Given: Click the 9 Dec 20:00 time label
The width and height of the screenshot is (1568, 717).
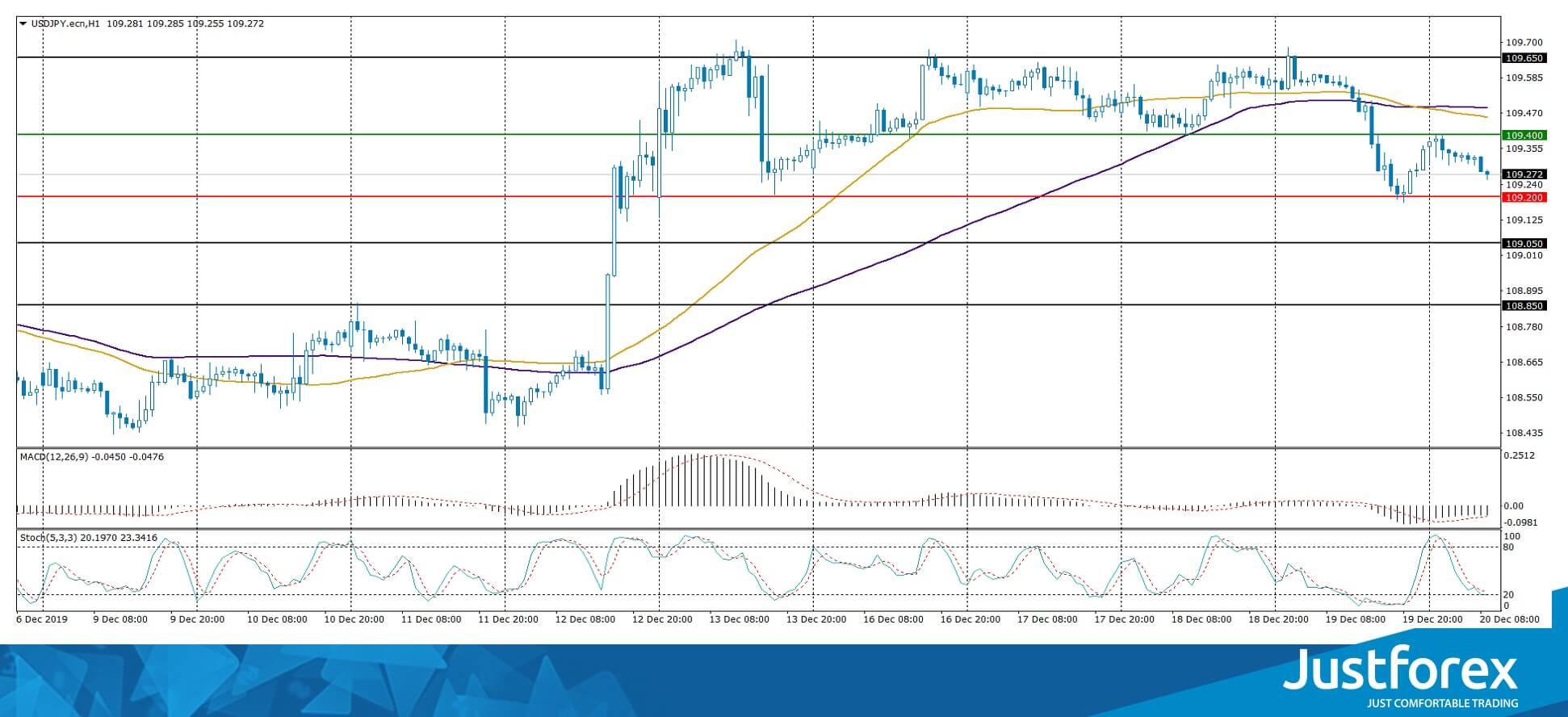Looking at the screenshot, I should 197,619.
